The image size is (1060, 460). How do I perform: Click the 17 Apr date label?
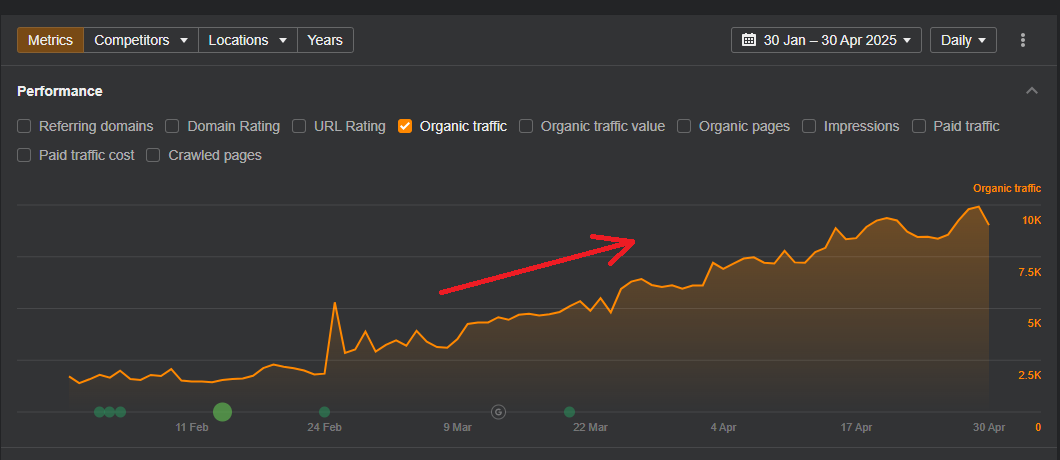coord(856,428)
